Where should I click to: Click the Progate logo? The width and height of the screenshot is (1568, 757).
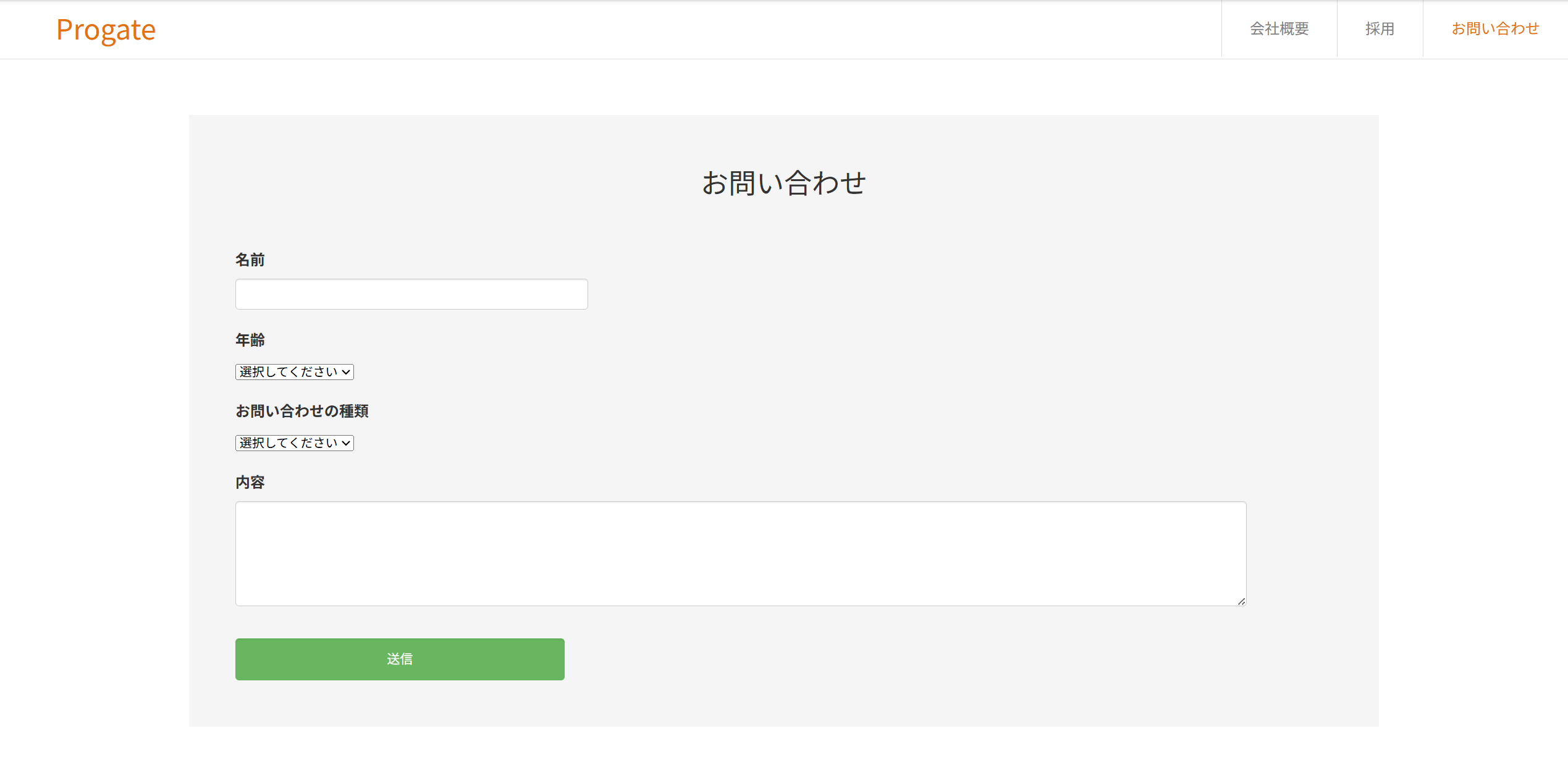coord(106,30)
